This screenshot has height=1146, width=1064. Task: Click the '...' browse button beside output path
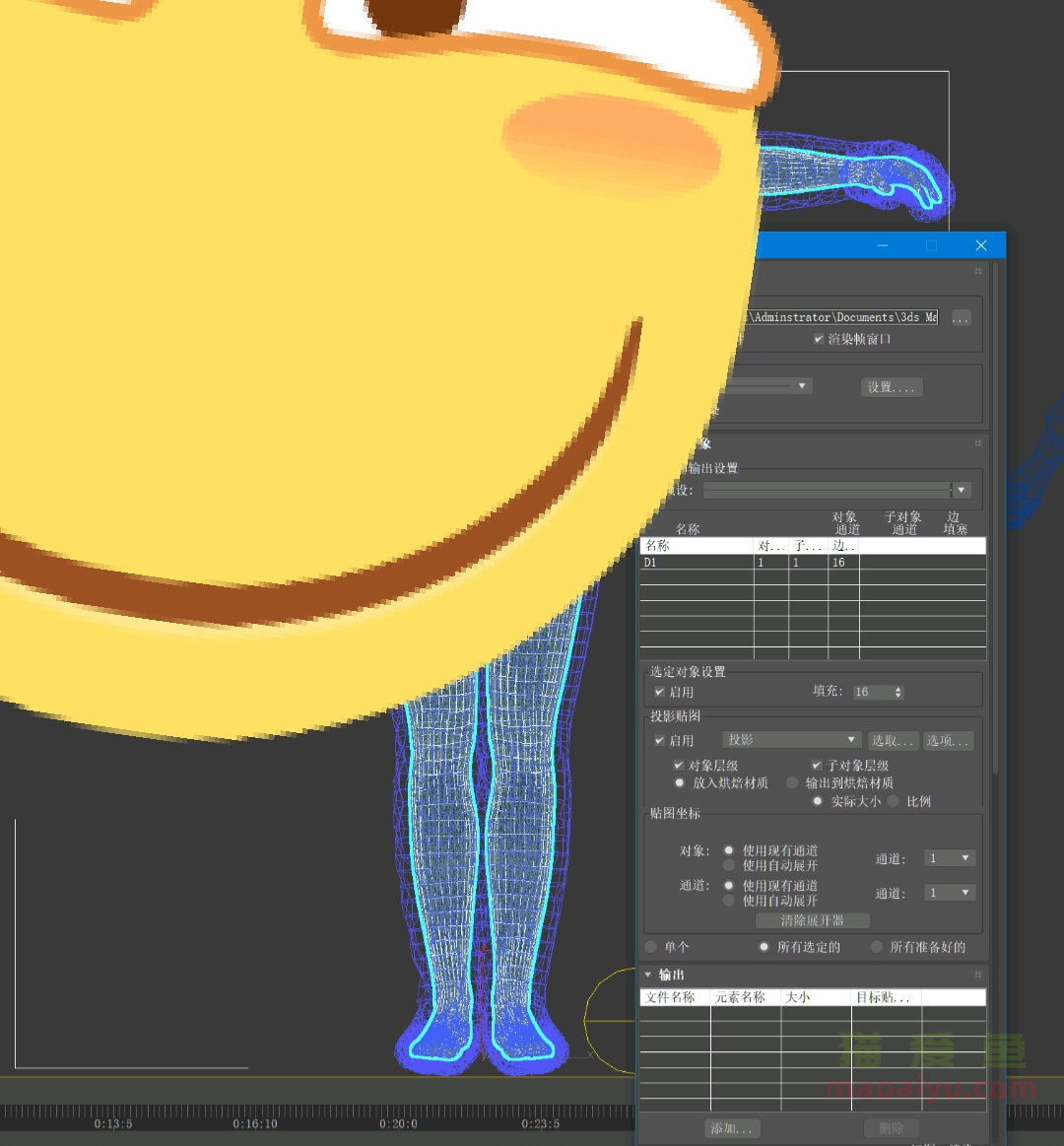point(961,318)
